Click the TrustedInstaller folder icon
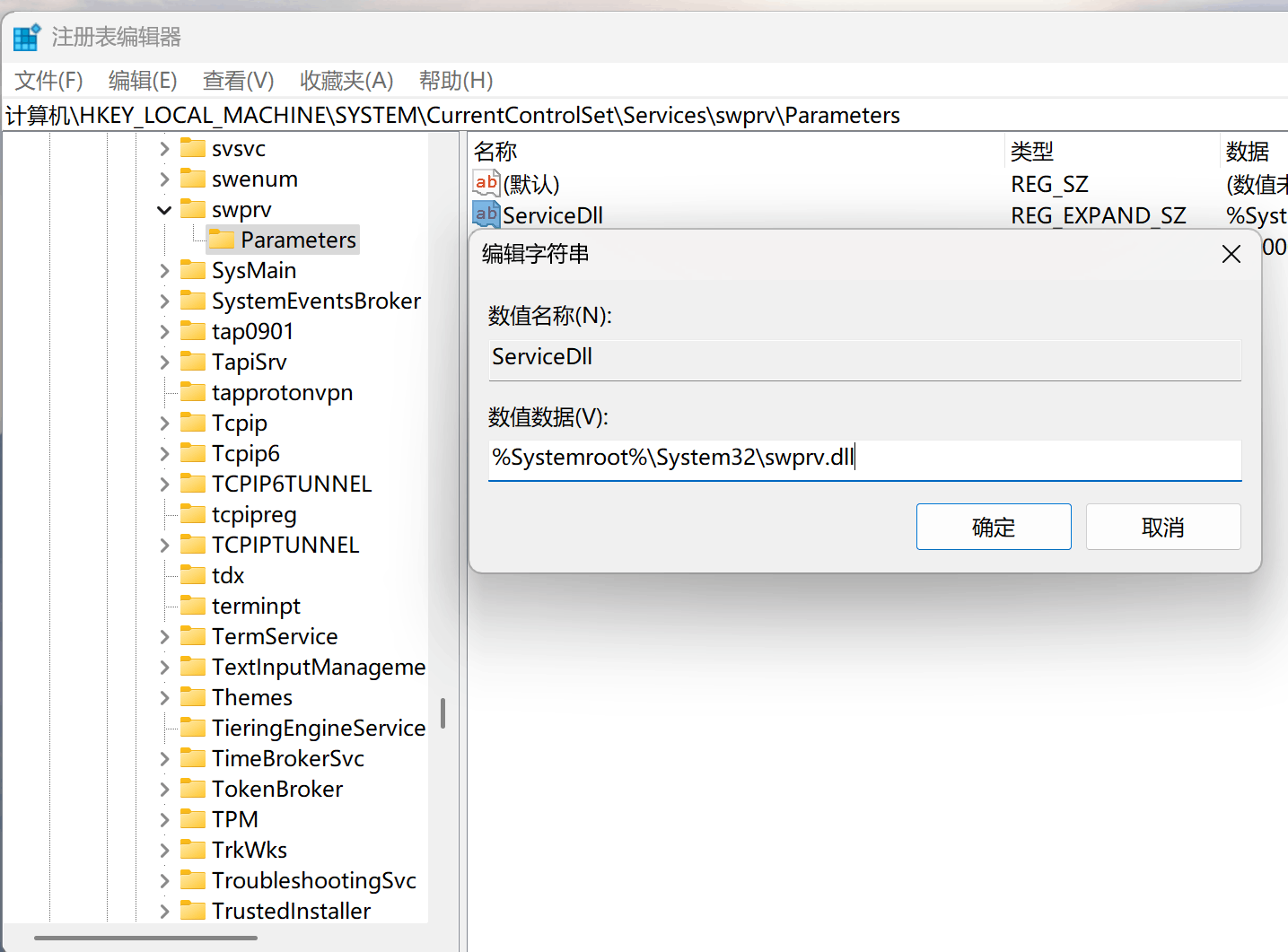 coord(193,911)
